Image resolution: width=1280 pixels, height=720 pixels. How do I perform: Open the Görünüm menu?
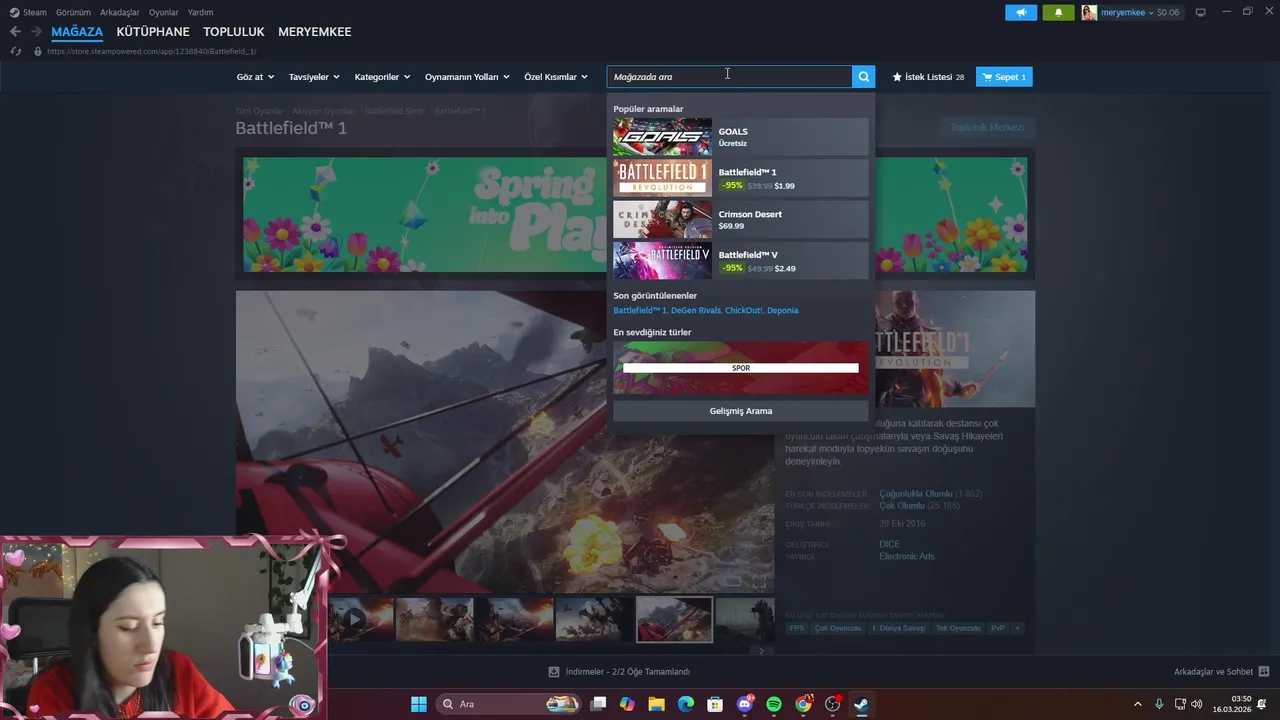[x=73, y=12]
